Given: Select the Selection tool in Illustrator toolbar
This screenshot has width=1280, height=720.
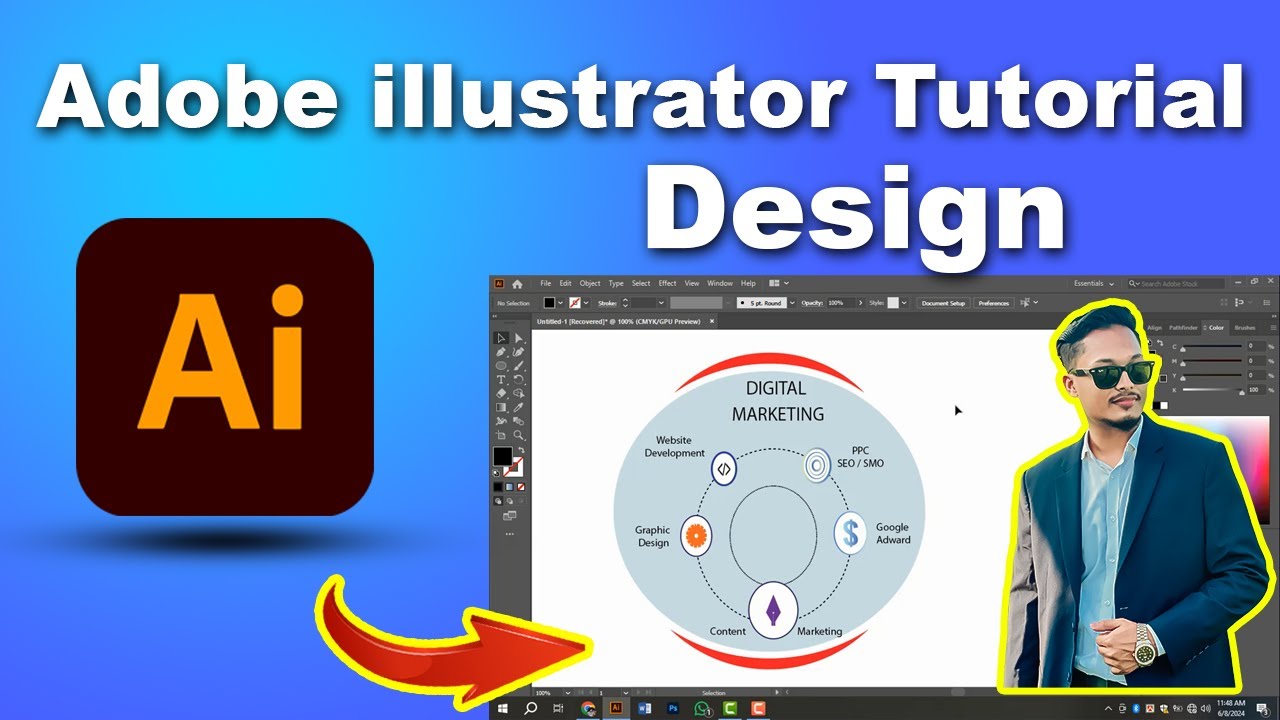Looking at the screenshot, I should click(501, 338).
